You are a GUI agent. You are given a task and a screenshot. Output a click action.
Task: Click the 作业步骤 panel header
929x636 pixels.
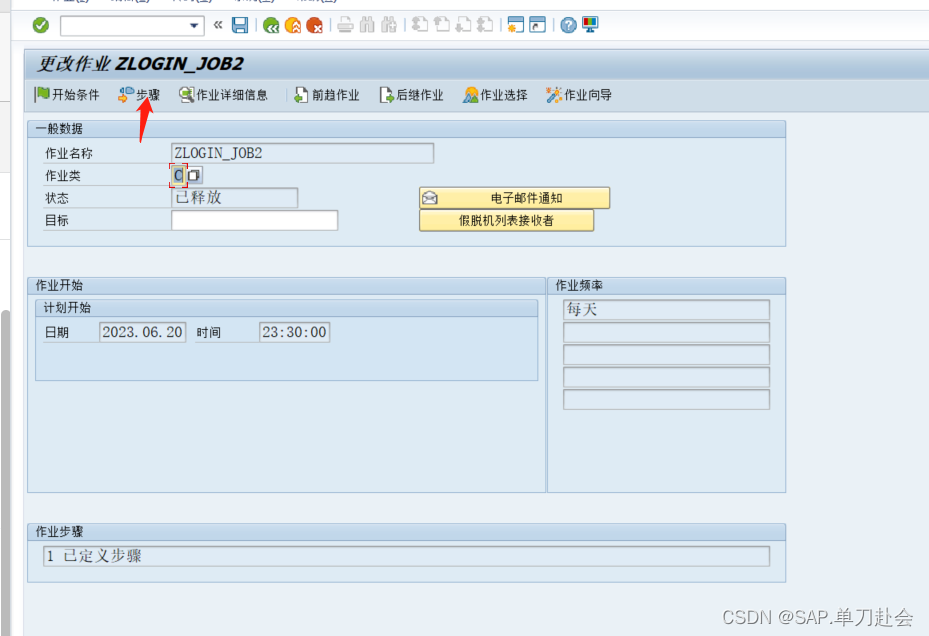[x=406, y=531]
